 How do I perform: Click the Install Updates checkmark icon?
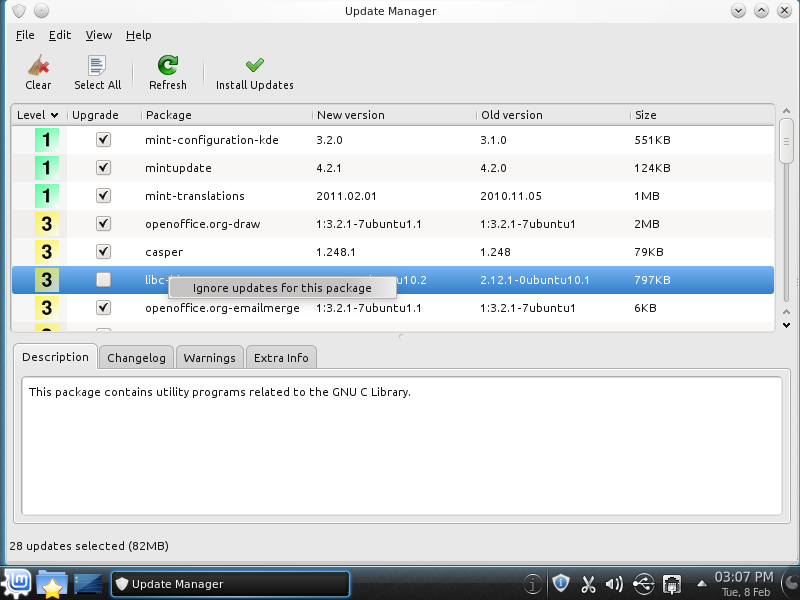(x=255, y=65)
